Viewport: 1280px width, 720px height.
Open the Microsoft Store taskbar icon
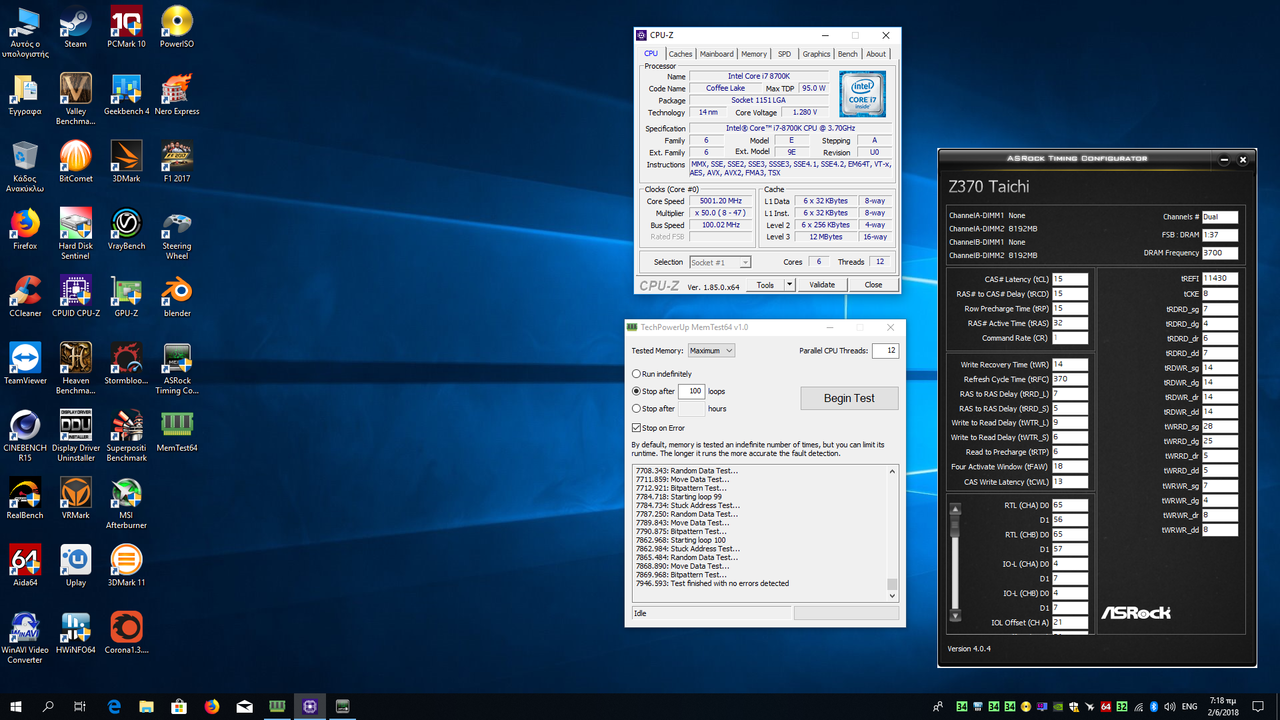click(179, 706)
